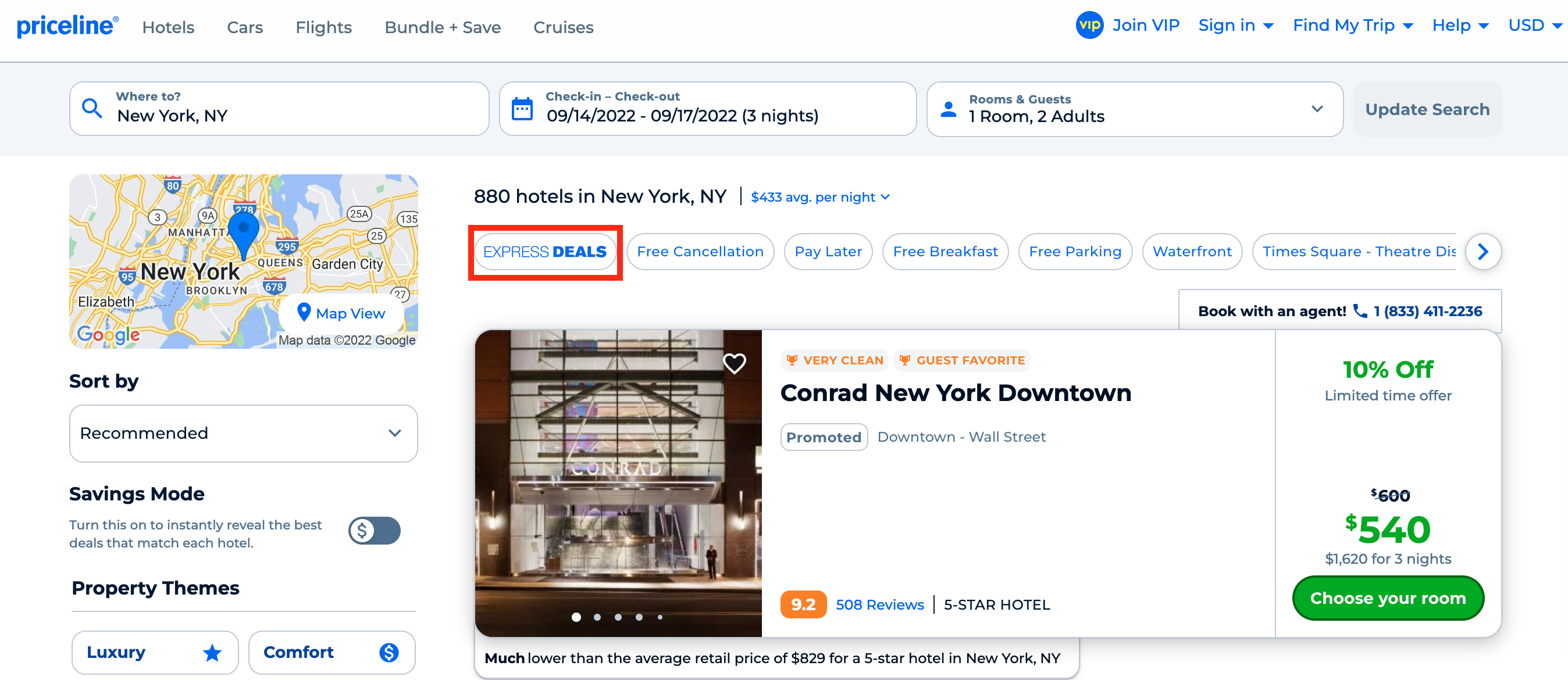Viewport: 1568px width, 680px height.
Task: Click the fifth photo carousel dot
Action: (x=660, y=617)
